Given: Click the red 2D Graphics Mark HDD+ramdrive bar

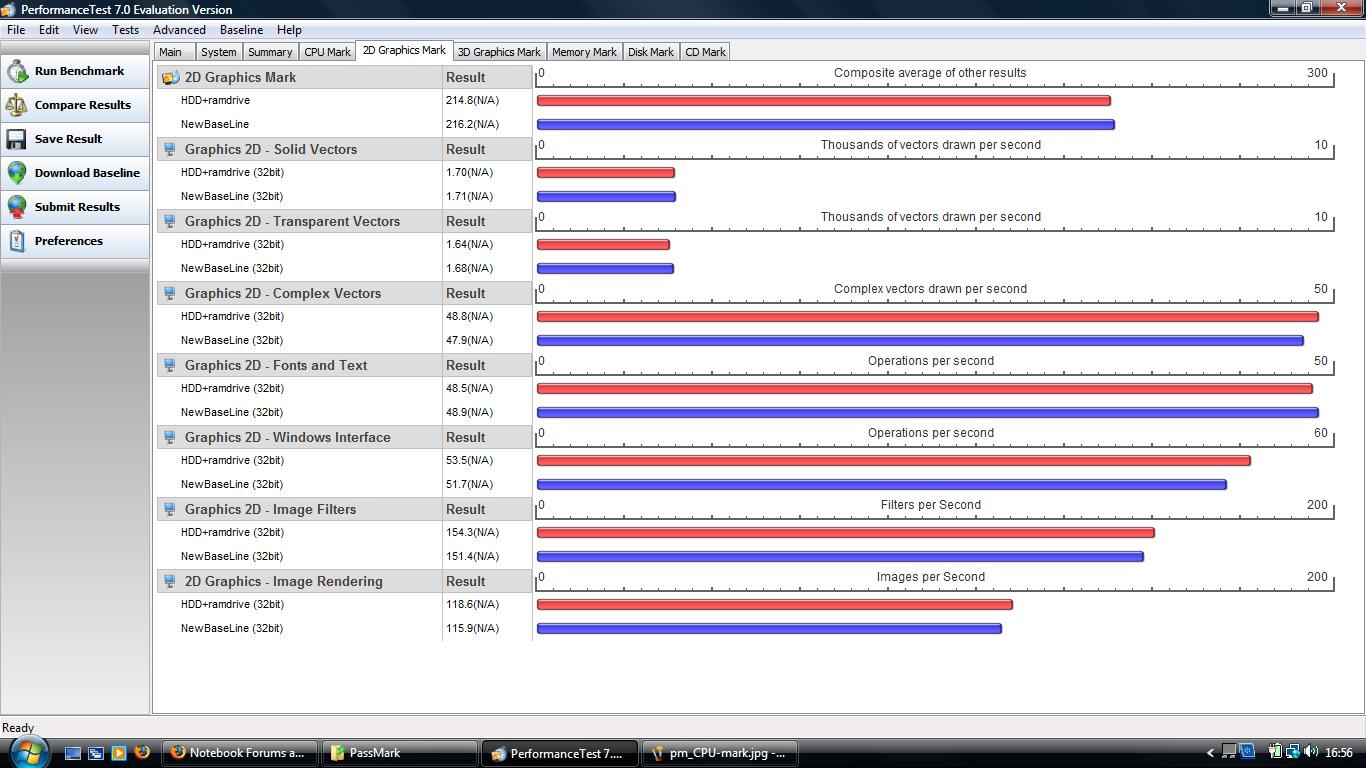Looking at the screenshot, I should pyautogui.click(x=823, y=100).
